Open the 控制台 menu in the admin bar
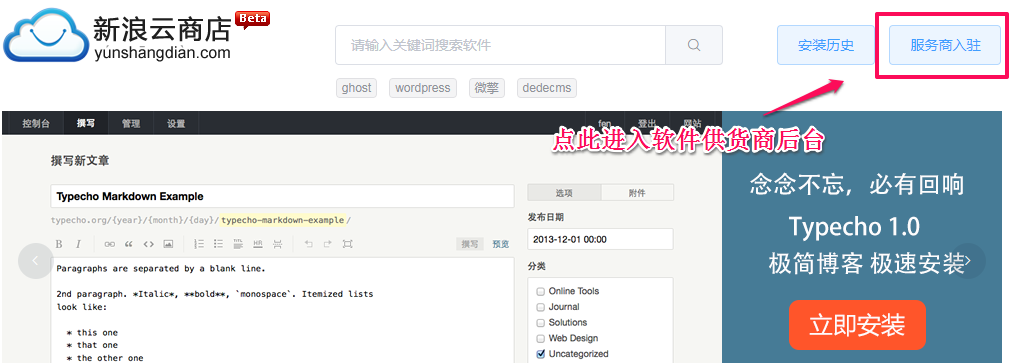1011x363 pixels. coord(35,124)
